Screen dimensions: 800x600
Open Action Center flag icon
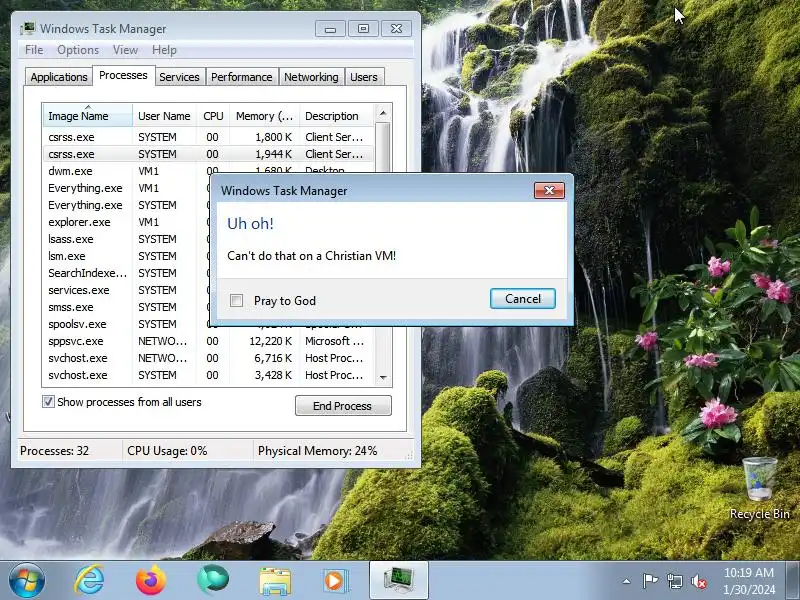650,581
